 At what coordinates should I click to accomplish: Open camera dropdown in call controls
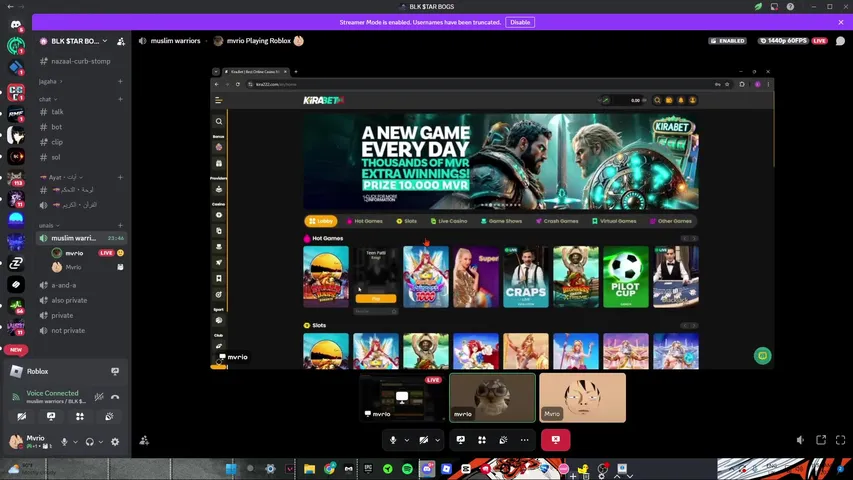coord(437,440)
